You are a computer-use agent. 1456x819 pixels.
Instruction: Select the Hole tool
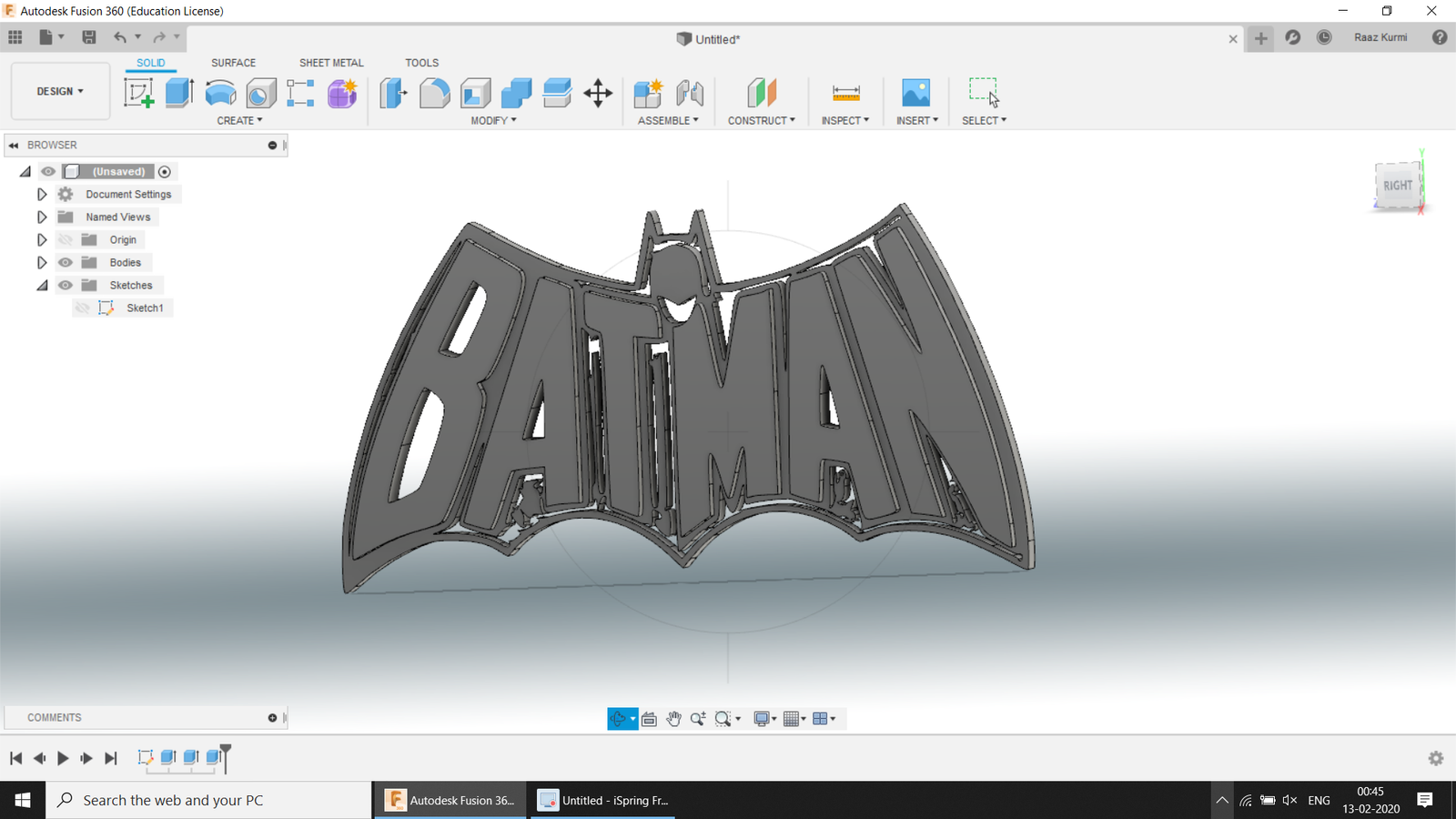click(x=261, y=93)
